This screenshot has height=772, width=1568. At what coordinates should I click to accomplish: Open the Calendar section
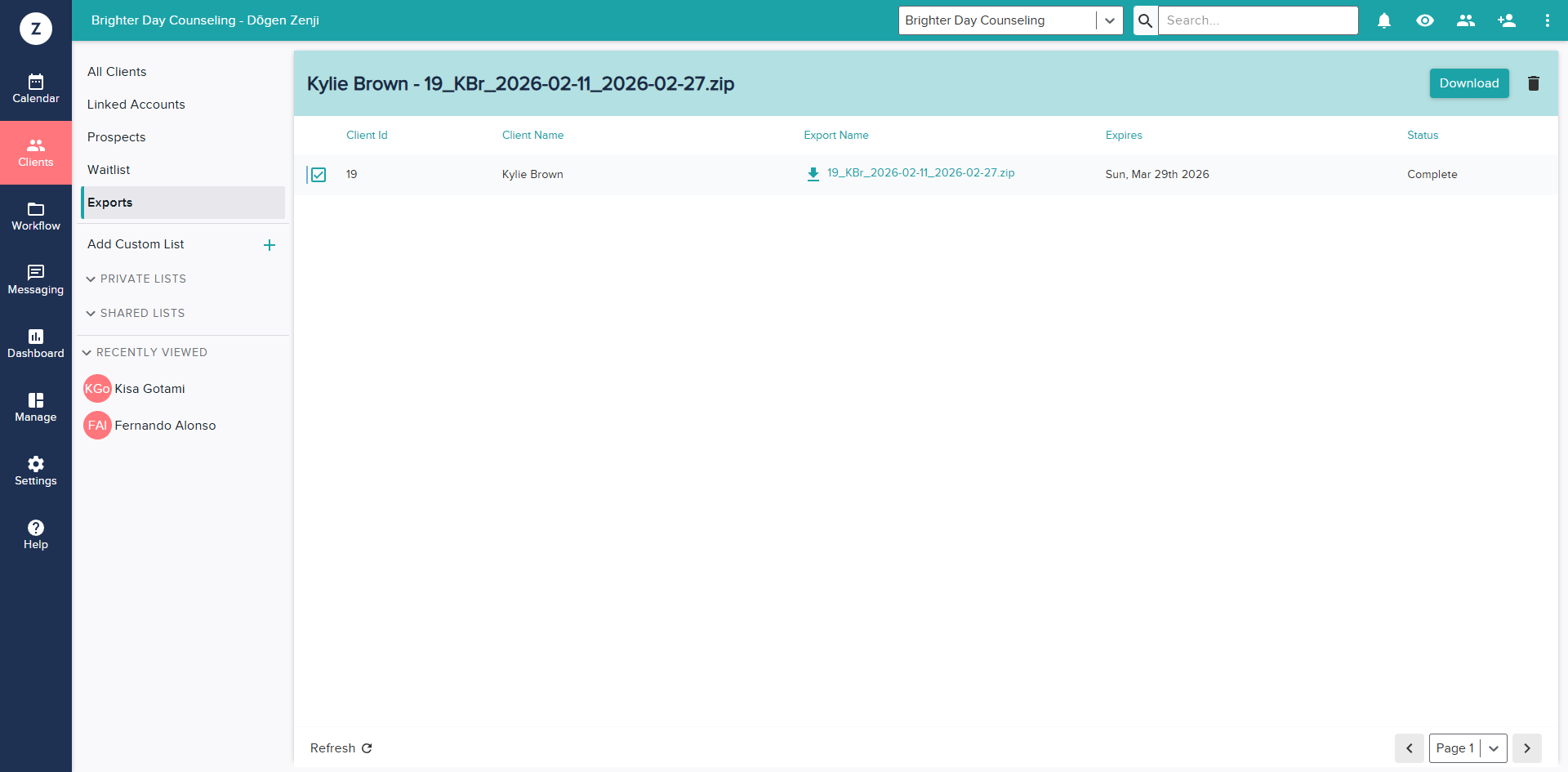pyautogui.click(x=36, y=89)
